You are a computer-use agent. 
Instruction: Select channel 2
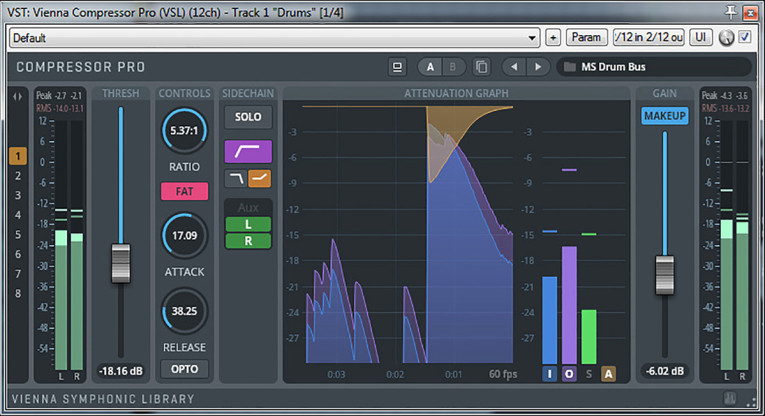pyautogui.click(x=18, y=176)
